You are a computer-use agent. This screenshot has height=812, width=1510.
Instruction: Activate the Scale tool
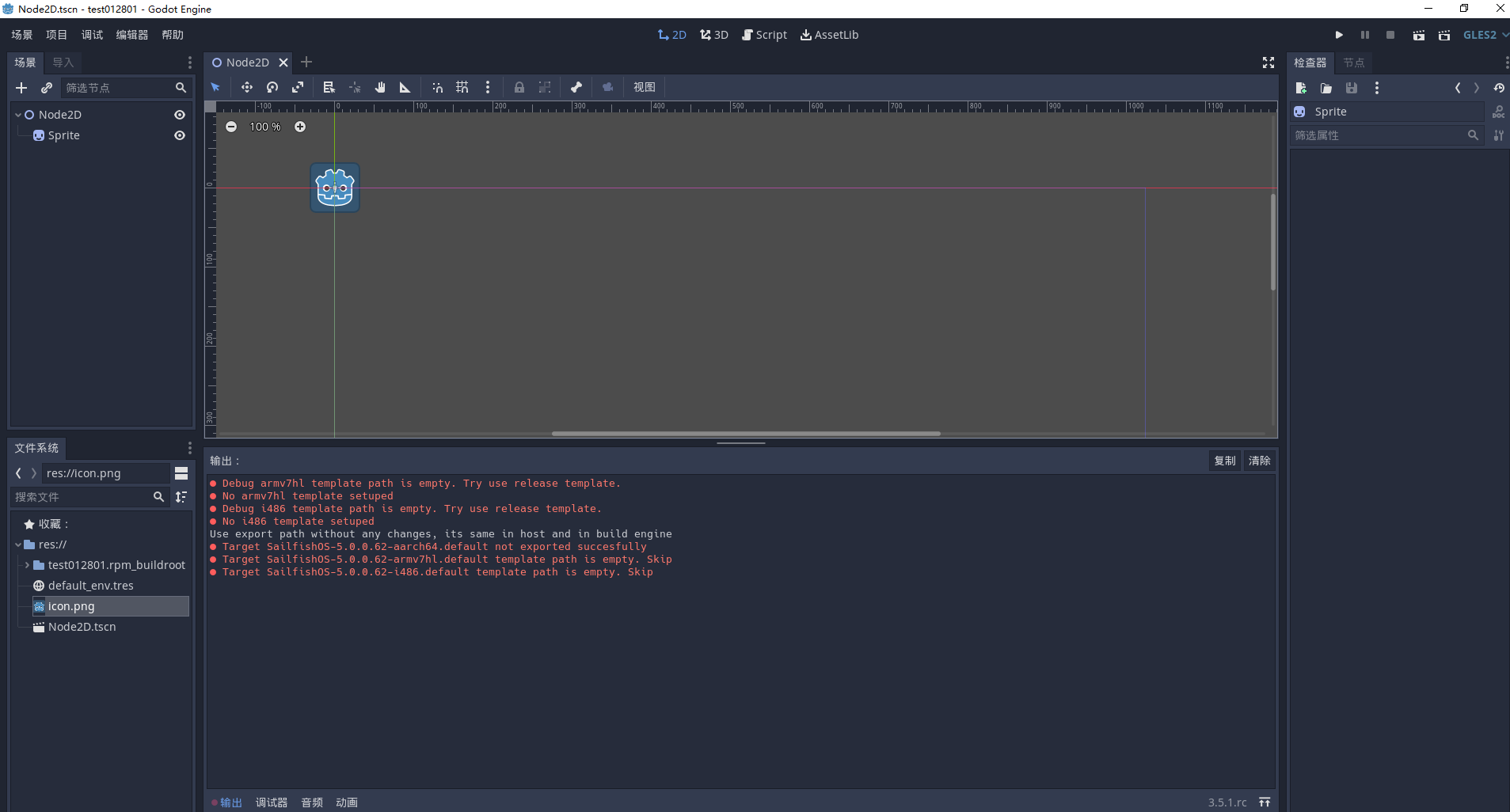click(299, 87)
